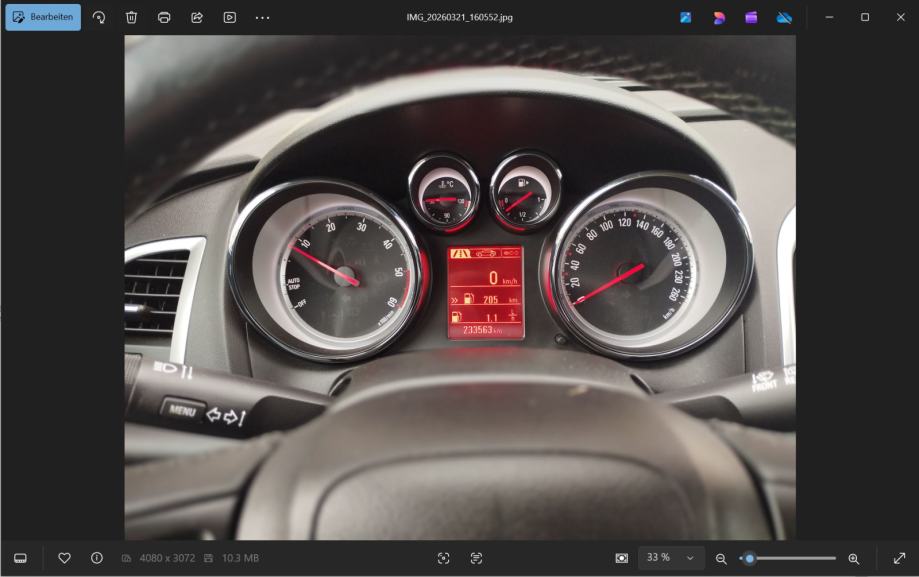The image size is (919, 577).
Task: Delete the photo with the trash icon
Action: tap(131, 17)
